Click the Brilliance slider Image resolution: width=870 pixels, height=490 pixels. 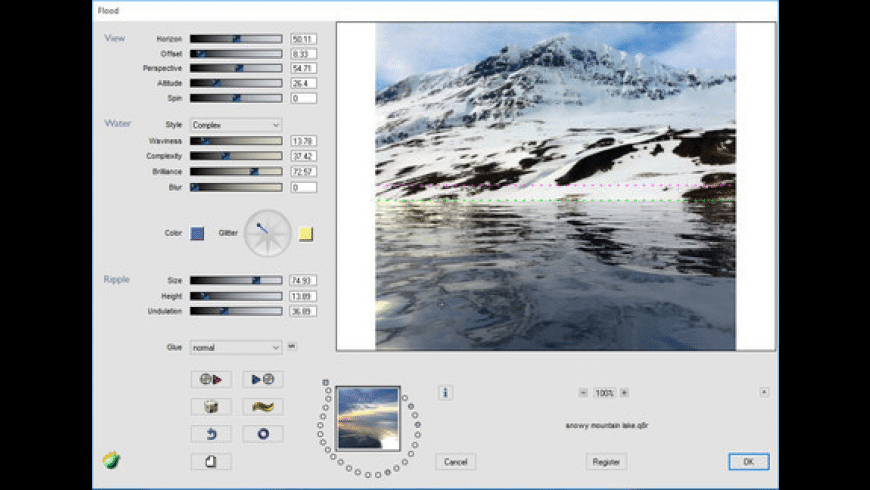click(236, 171)
